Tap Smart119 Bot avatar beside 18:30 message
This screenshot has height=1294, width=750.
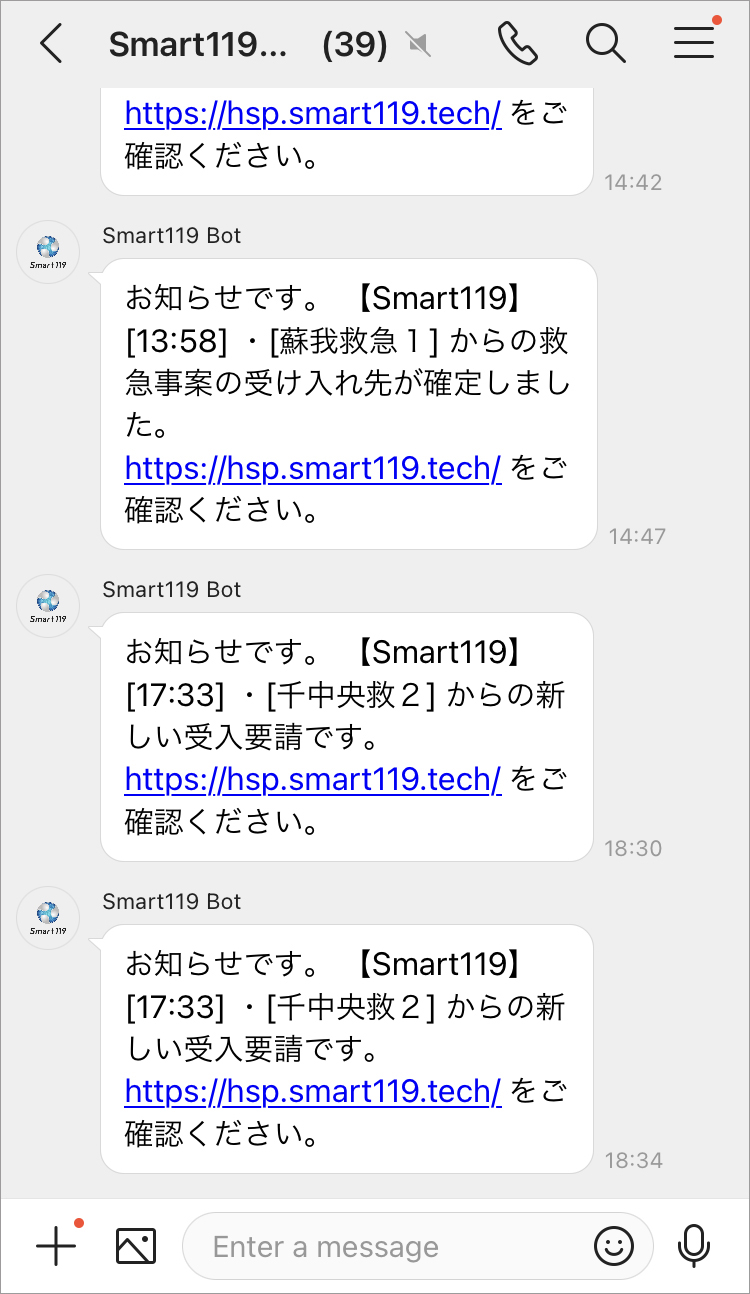[x=48, y=606]
